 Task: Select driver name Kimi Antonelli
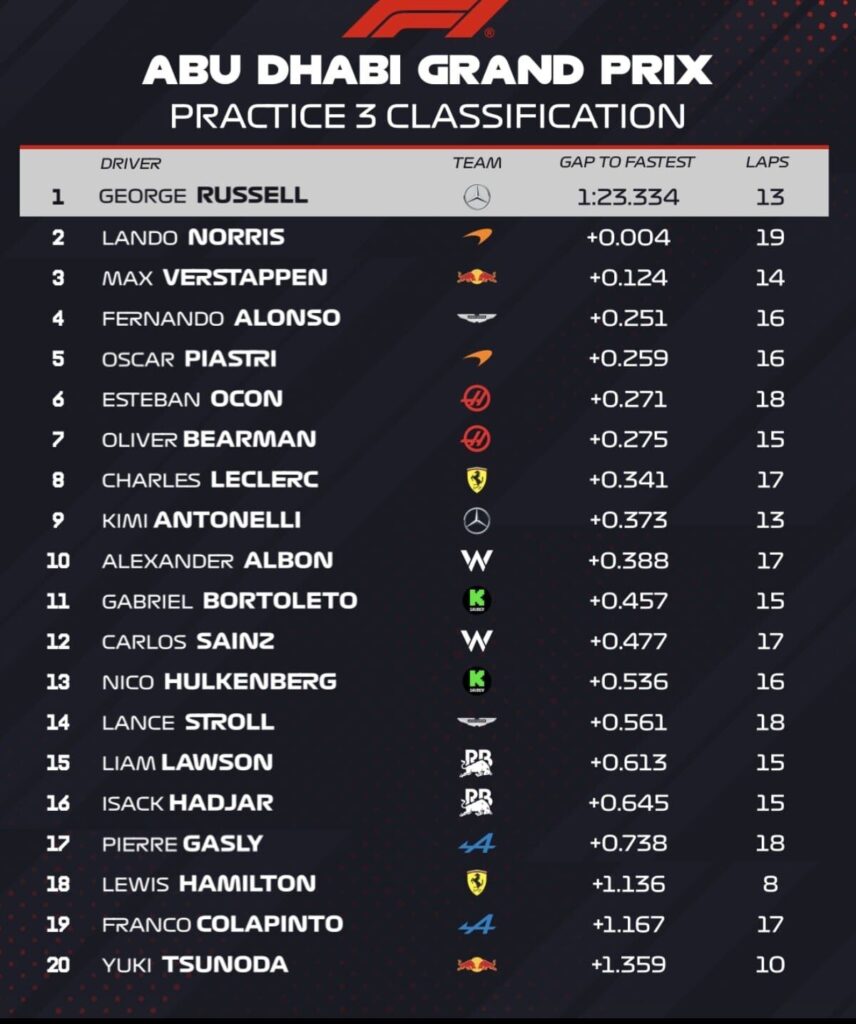coord(201,520)
